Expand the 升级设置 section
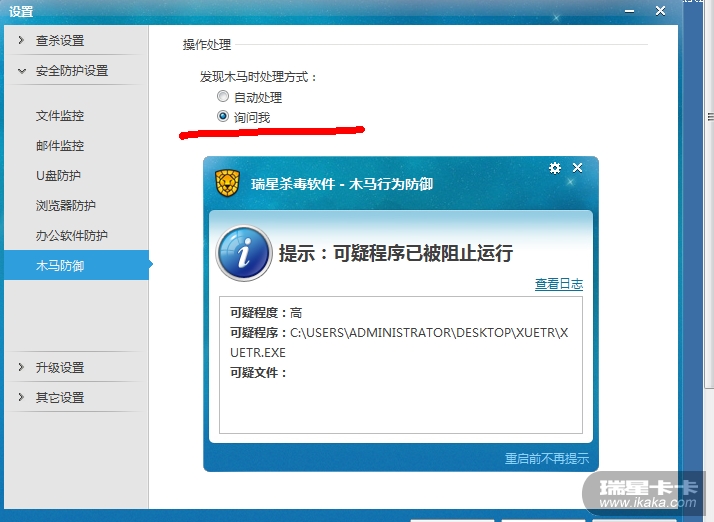The width and height of the screenshot is (714, 522). click(x=75, y=367)
